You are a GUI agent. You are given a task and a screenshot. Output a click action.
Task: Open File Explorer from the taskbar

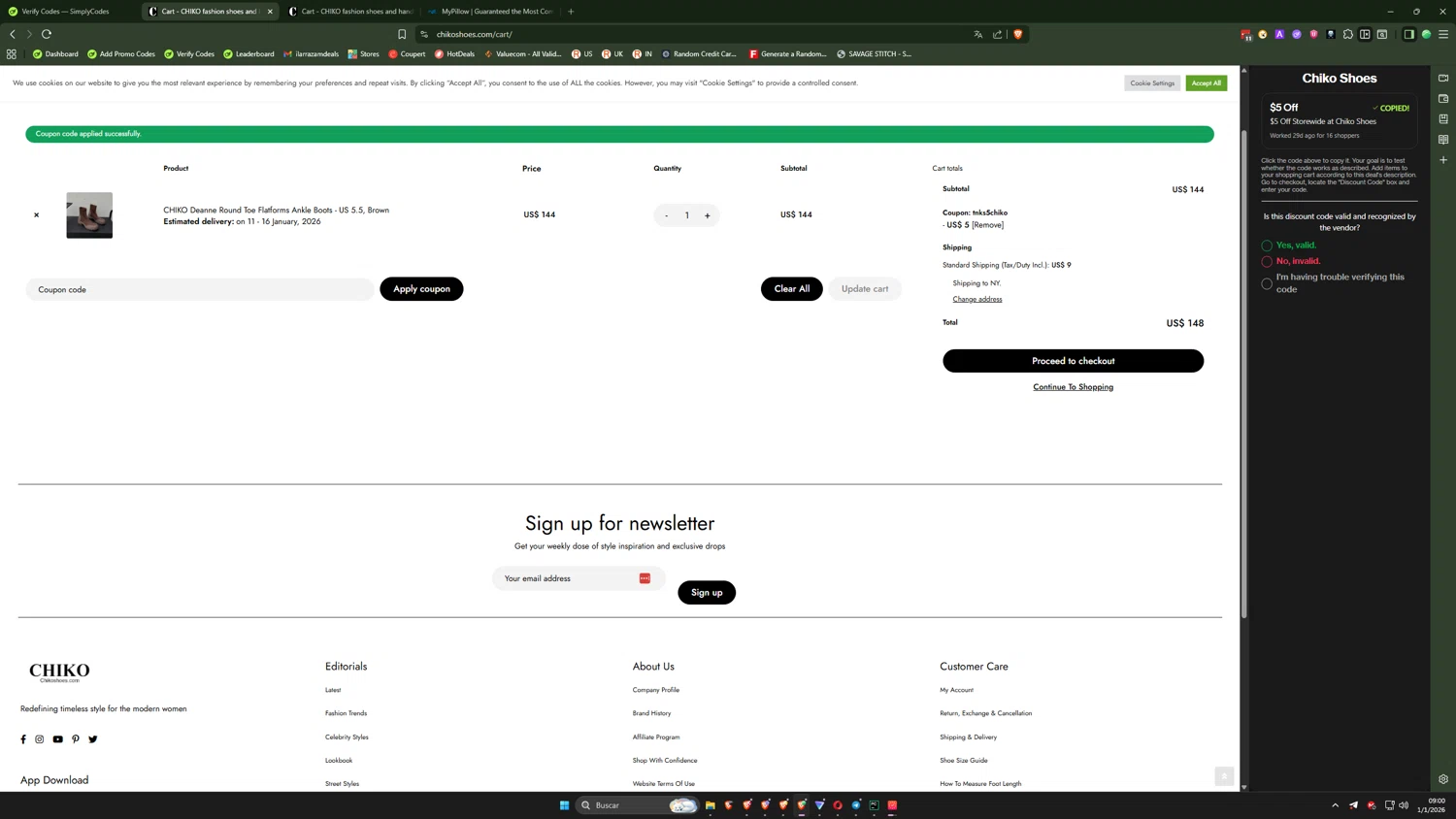coord(711,805)
